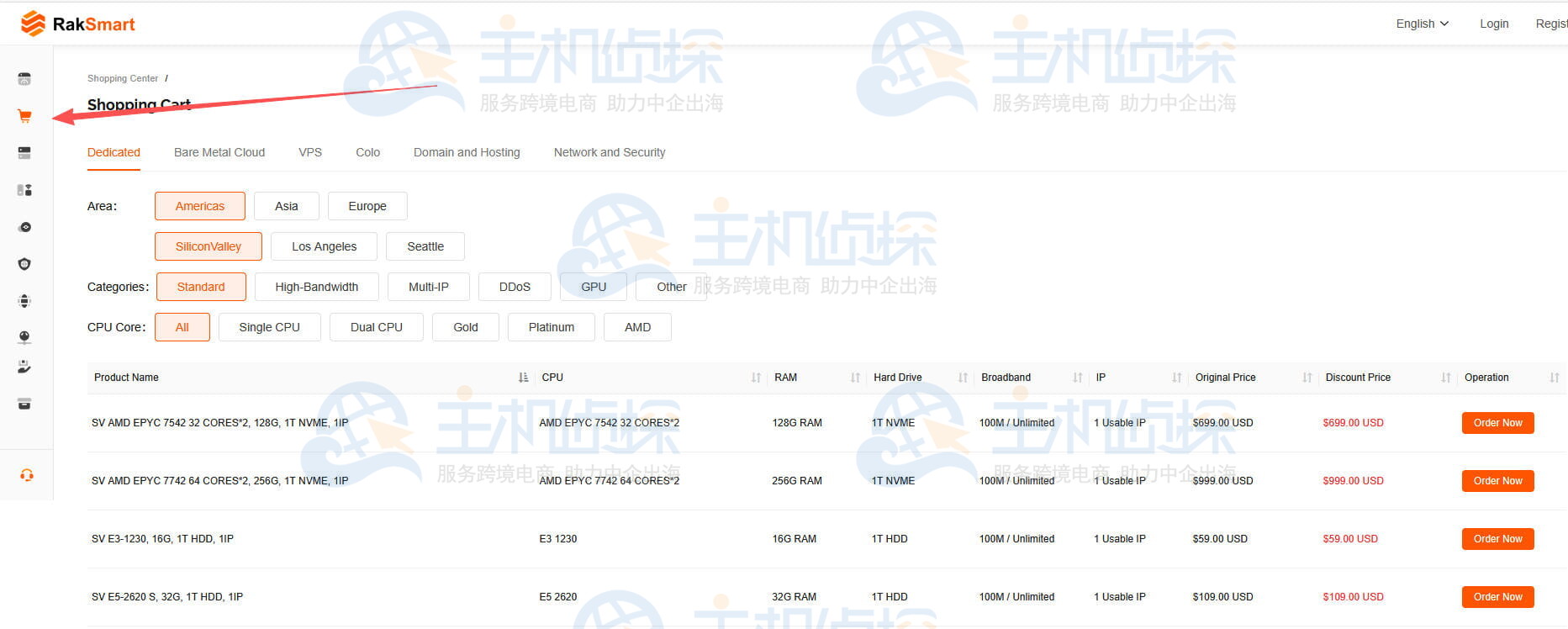1568x629 pixels.
Task: Select the High-Bandwidth category filter
Action: coord(316,287)
